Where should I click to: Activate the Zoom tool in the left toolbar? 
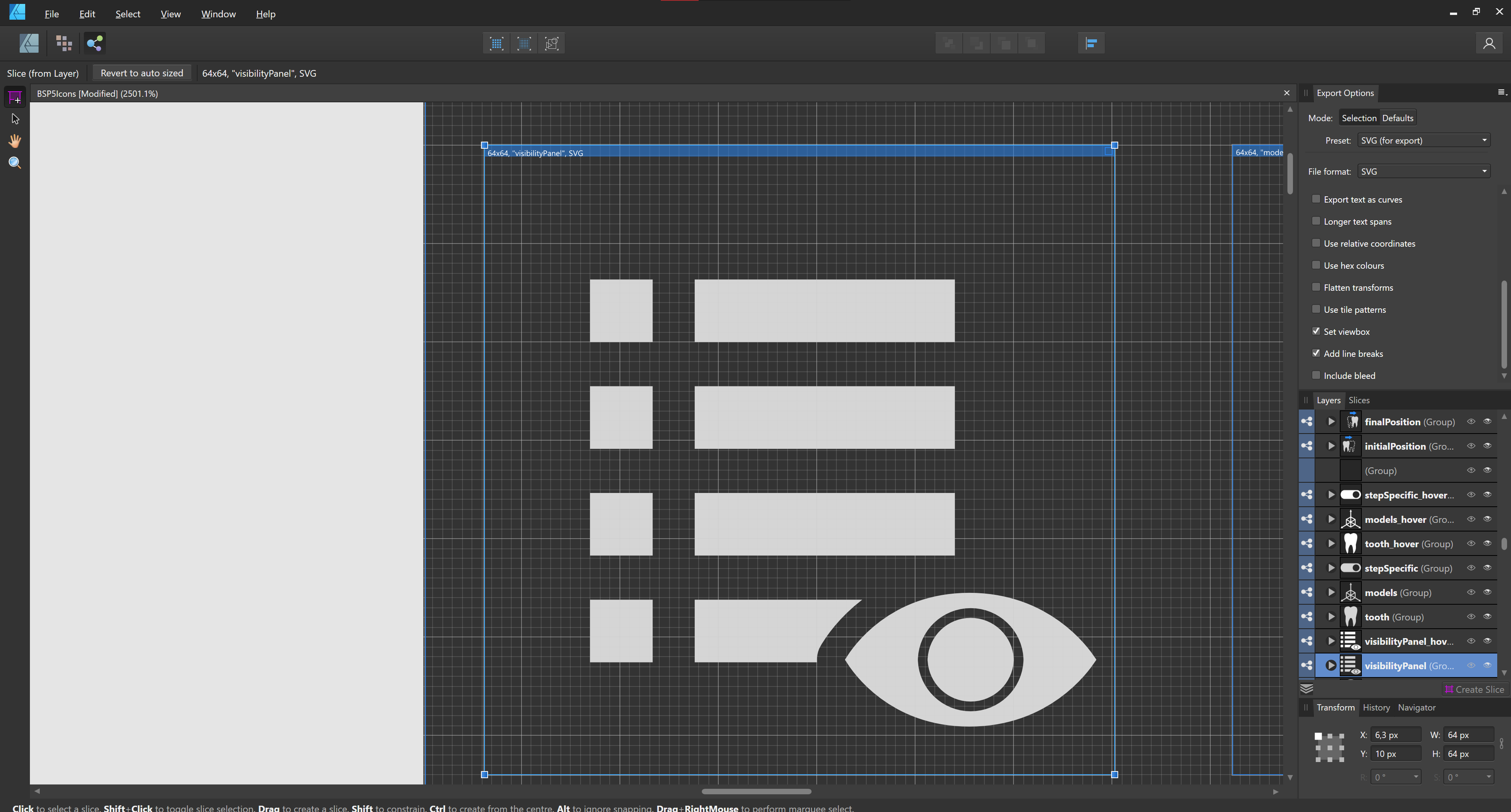15,162
